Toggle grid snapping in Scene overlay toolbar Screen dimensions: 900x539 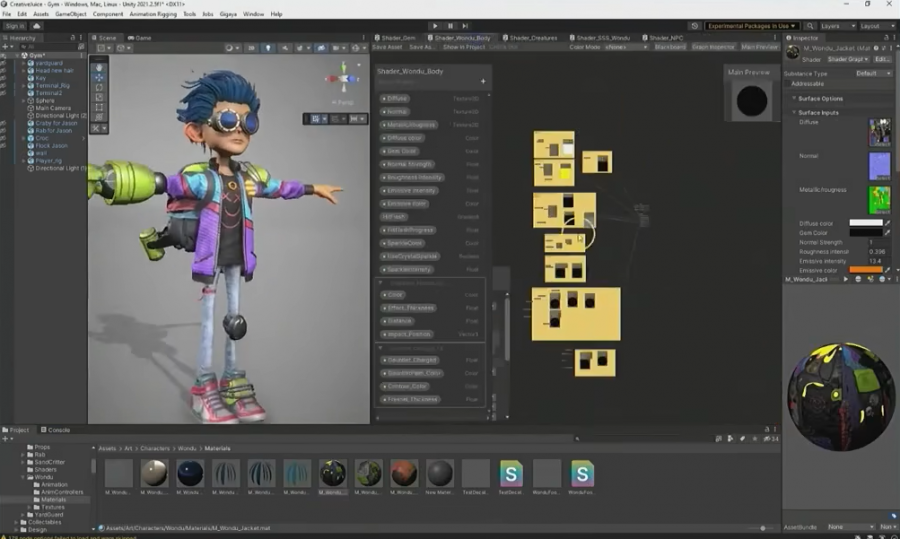coord(317,119)
